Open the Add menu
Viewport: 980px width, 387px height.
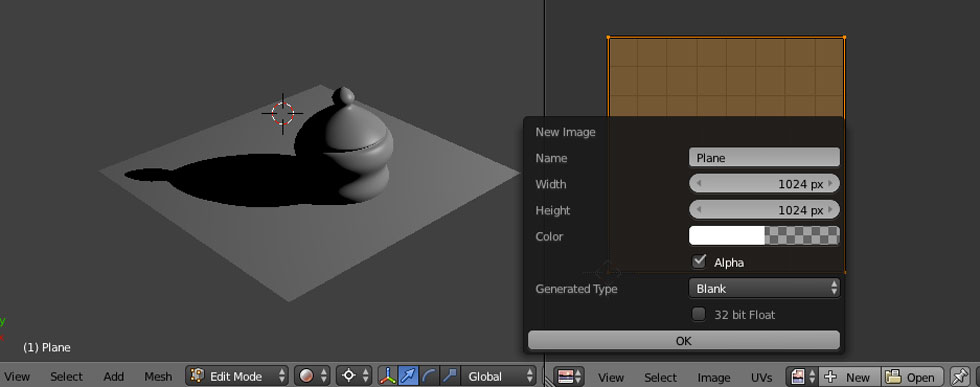[114, 376]
